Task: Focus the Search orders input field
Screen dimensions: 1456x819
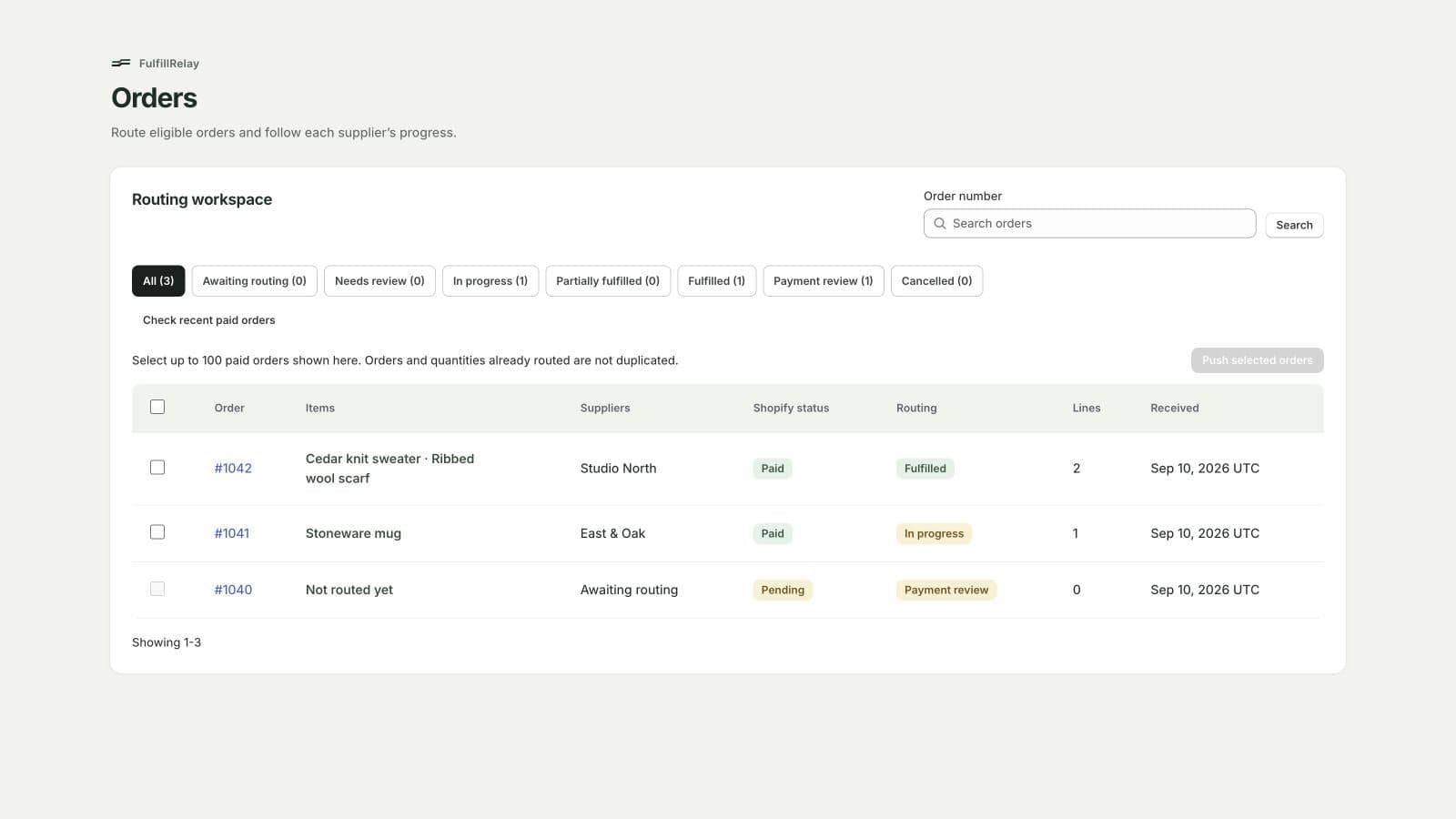Action: [x=1089, y=224]
